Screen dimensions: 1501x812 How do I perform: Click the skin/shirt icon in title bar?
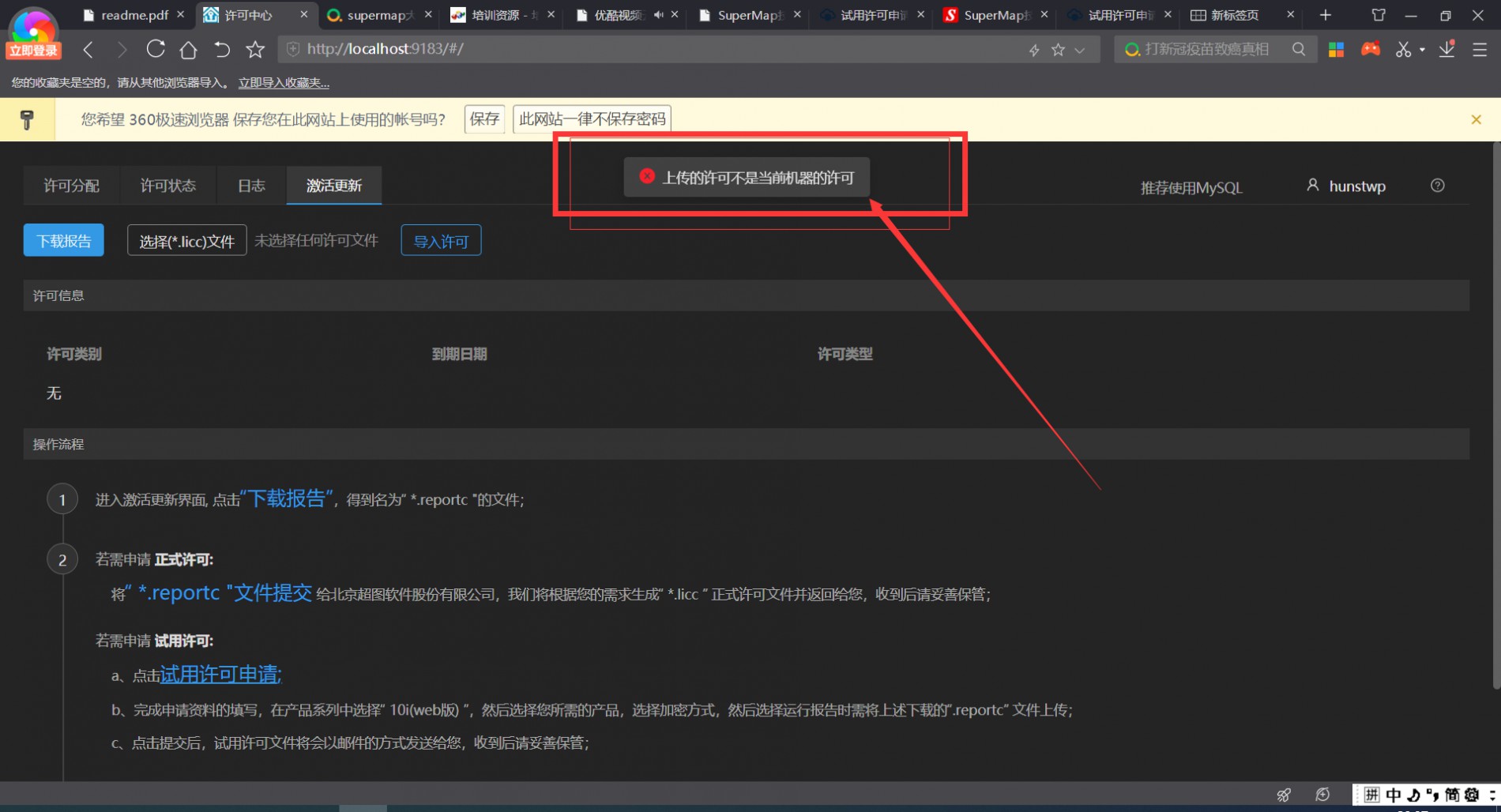click(1379, 15)
